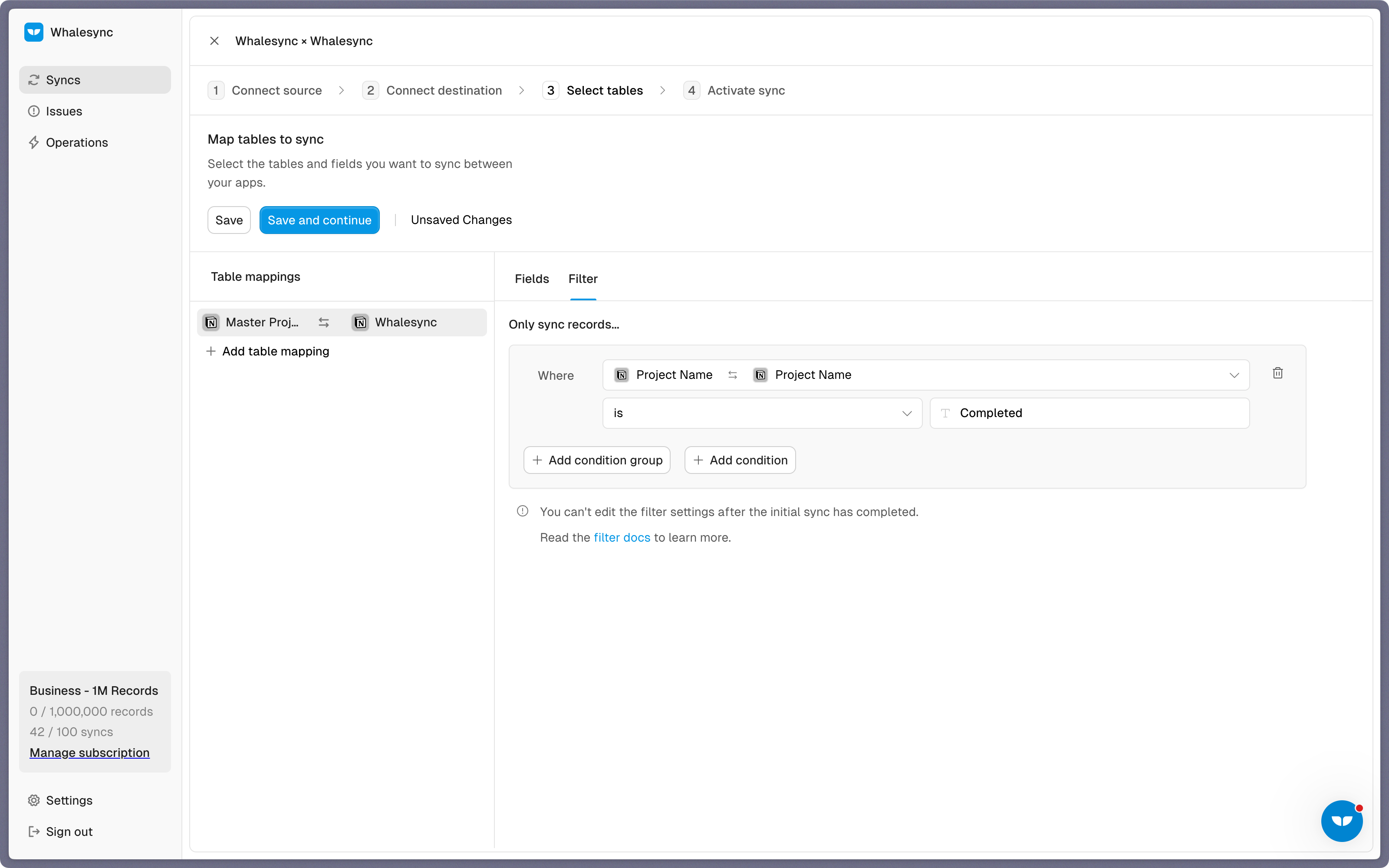Click Manage subscription link

tap(89, 753)
